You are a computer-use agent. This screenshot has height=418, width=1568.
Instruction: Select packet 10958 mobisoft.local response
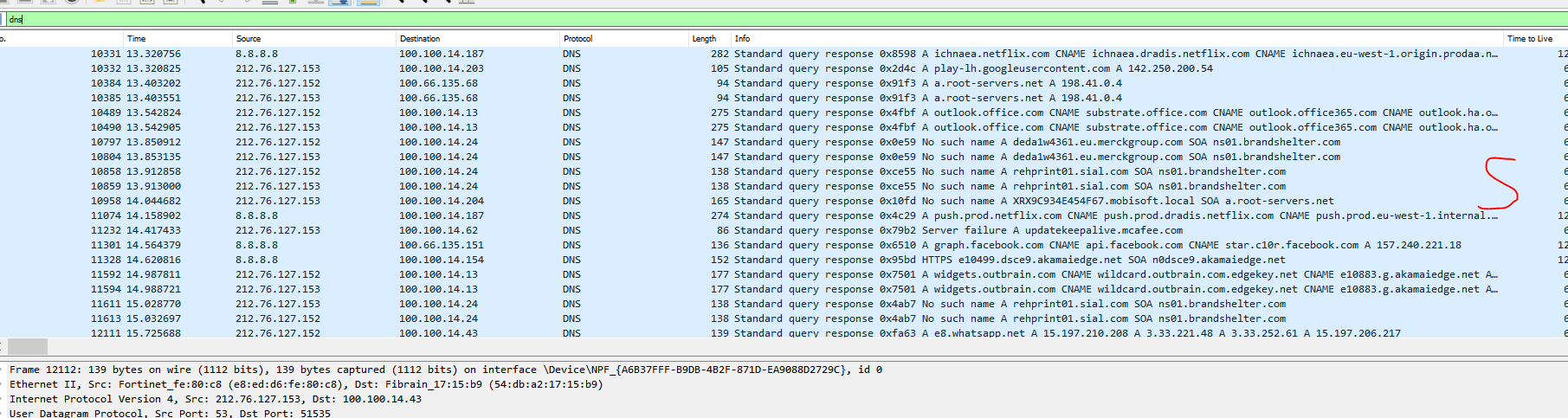pyautogui.click(x=784, y=201)
